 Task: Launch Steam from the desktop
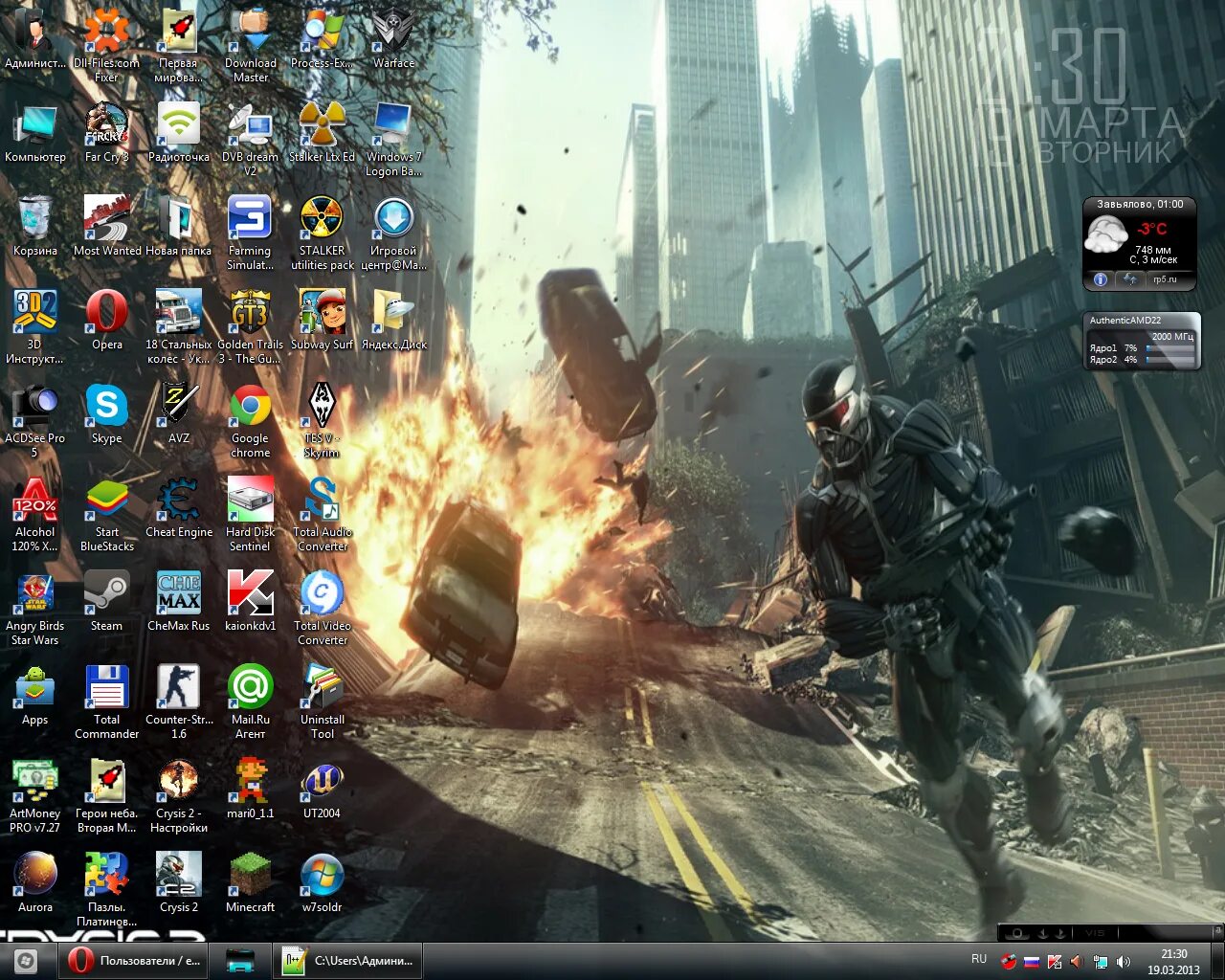tap(106, 601)
